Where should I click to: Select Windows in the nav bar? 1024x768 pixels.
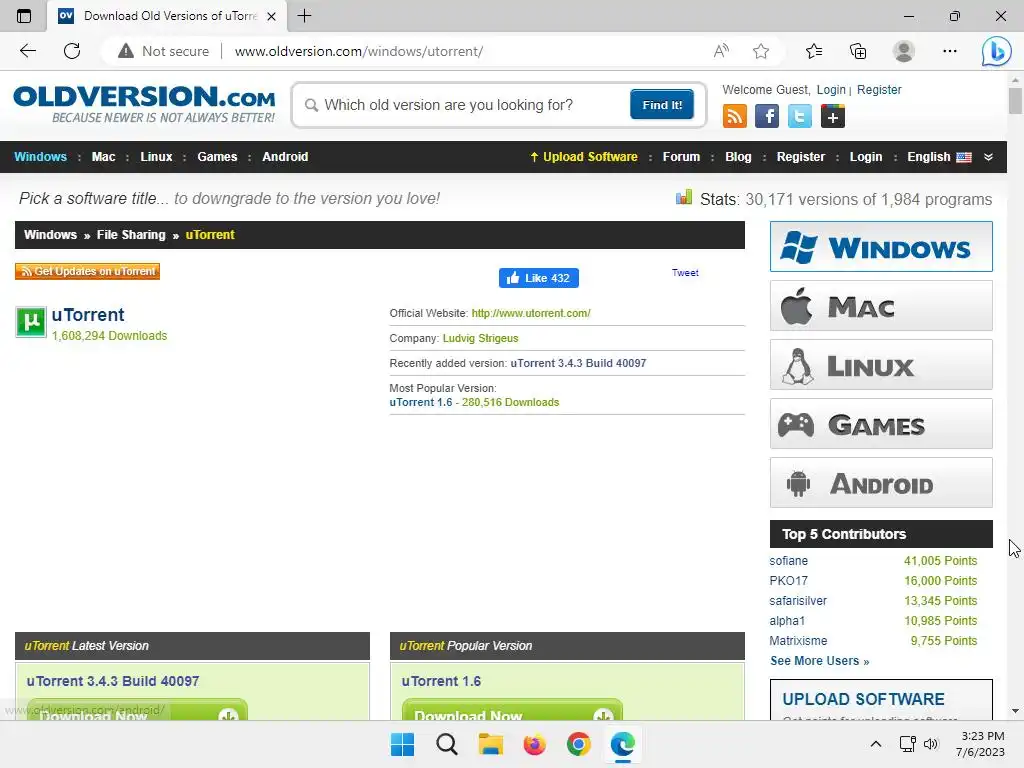click(x=40, y=157)
